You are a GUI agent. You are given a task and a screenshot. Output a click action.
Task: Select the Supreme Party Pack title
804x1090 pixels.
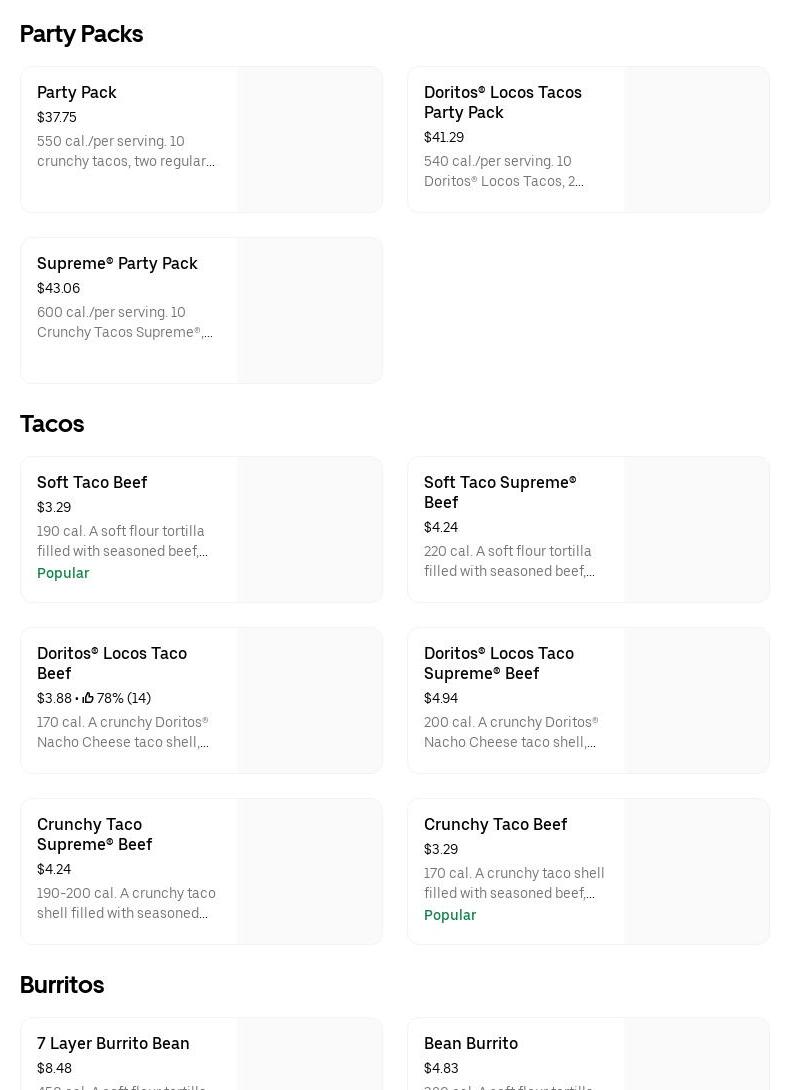point(117,263)
